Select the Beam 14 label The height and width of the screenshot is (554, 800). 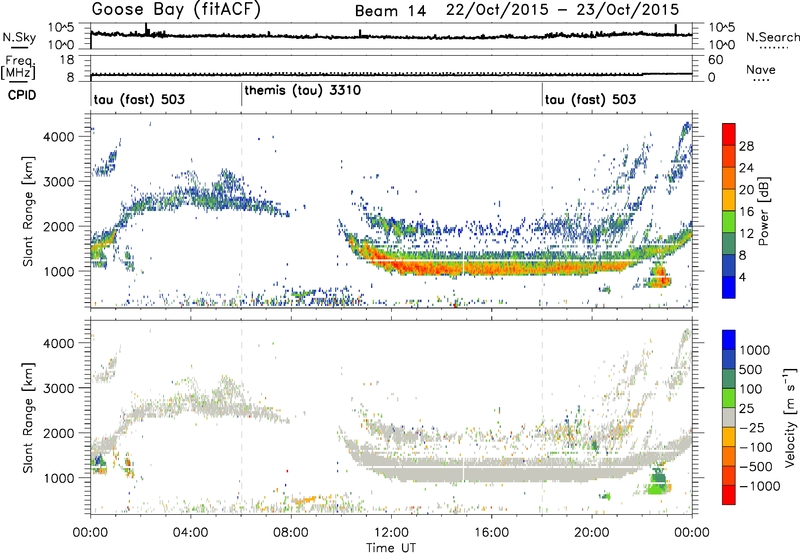tap(390, 11)
